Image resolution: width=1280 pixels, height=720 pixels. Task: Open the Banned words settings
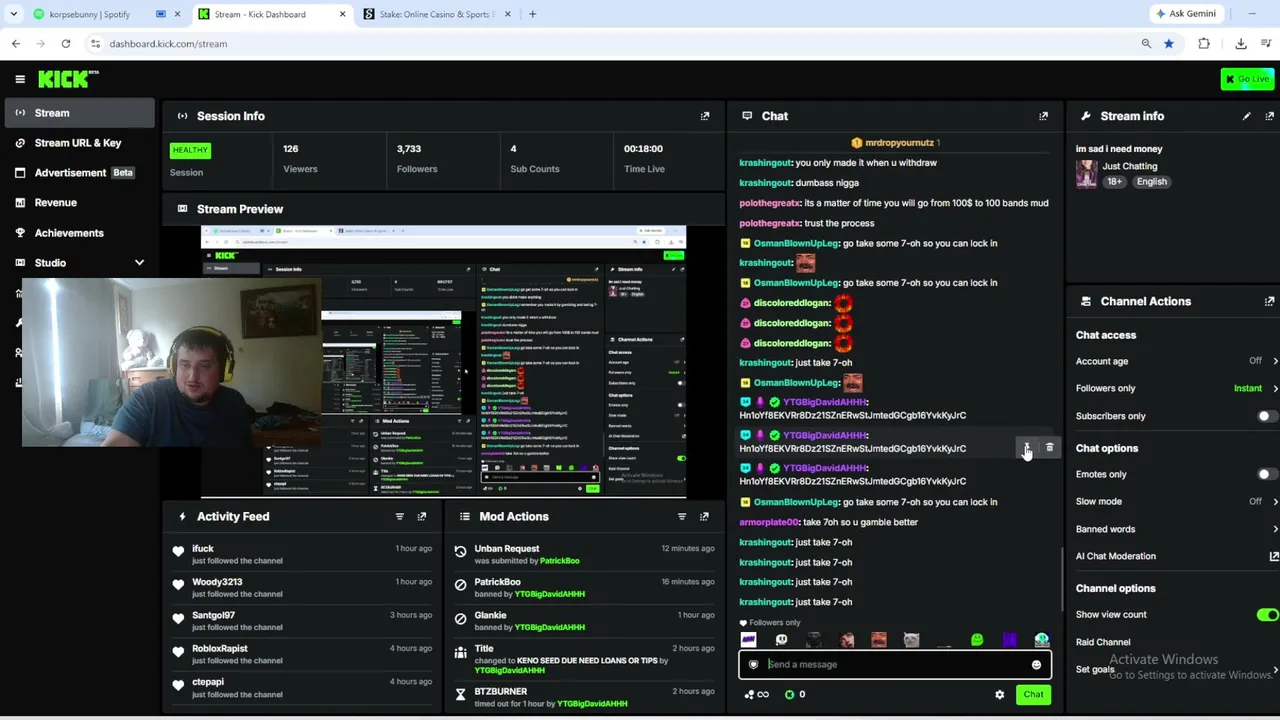(x=1177, y=529)
